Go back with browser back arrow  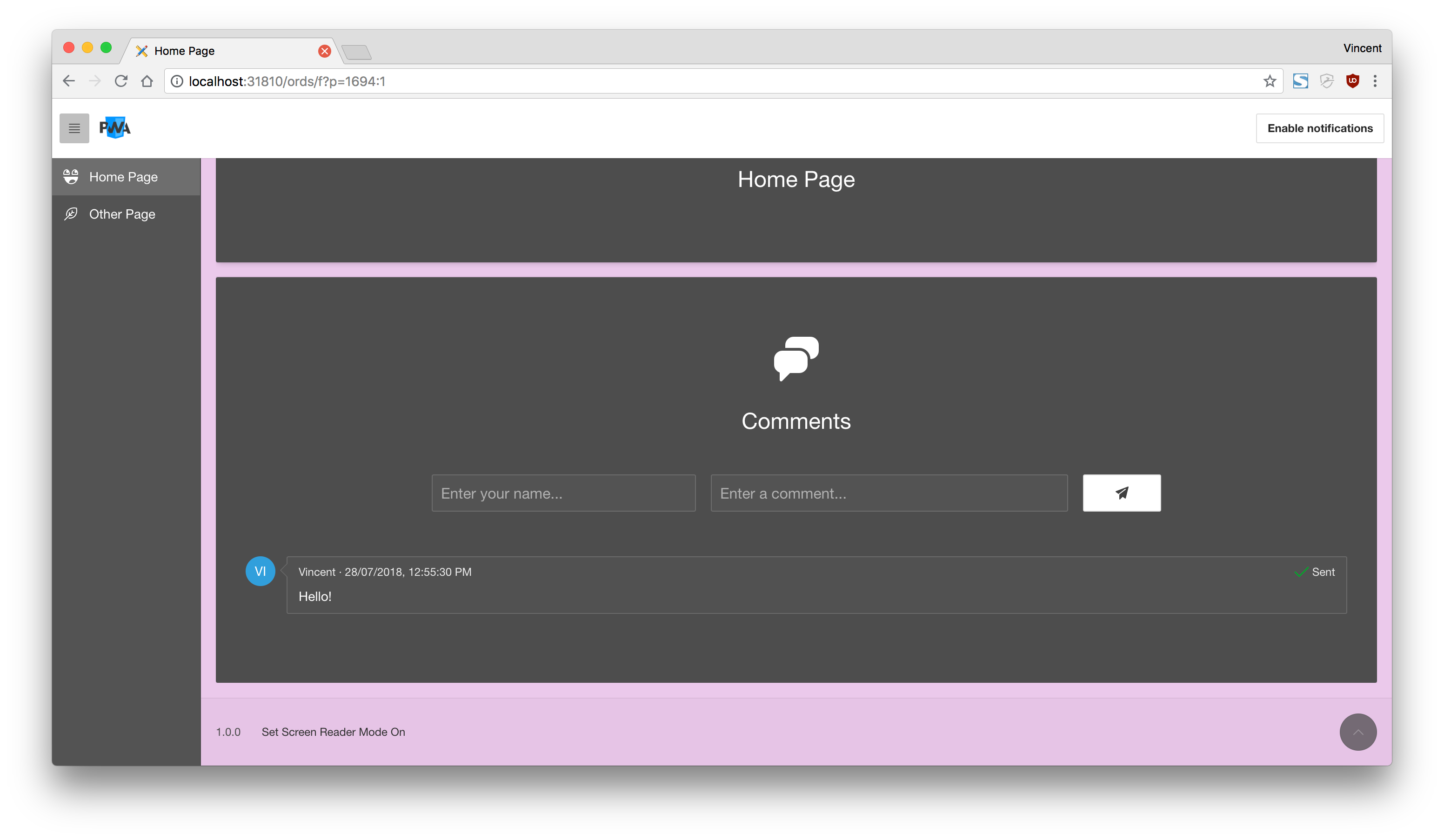click(x=69, y=81)
